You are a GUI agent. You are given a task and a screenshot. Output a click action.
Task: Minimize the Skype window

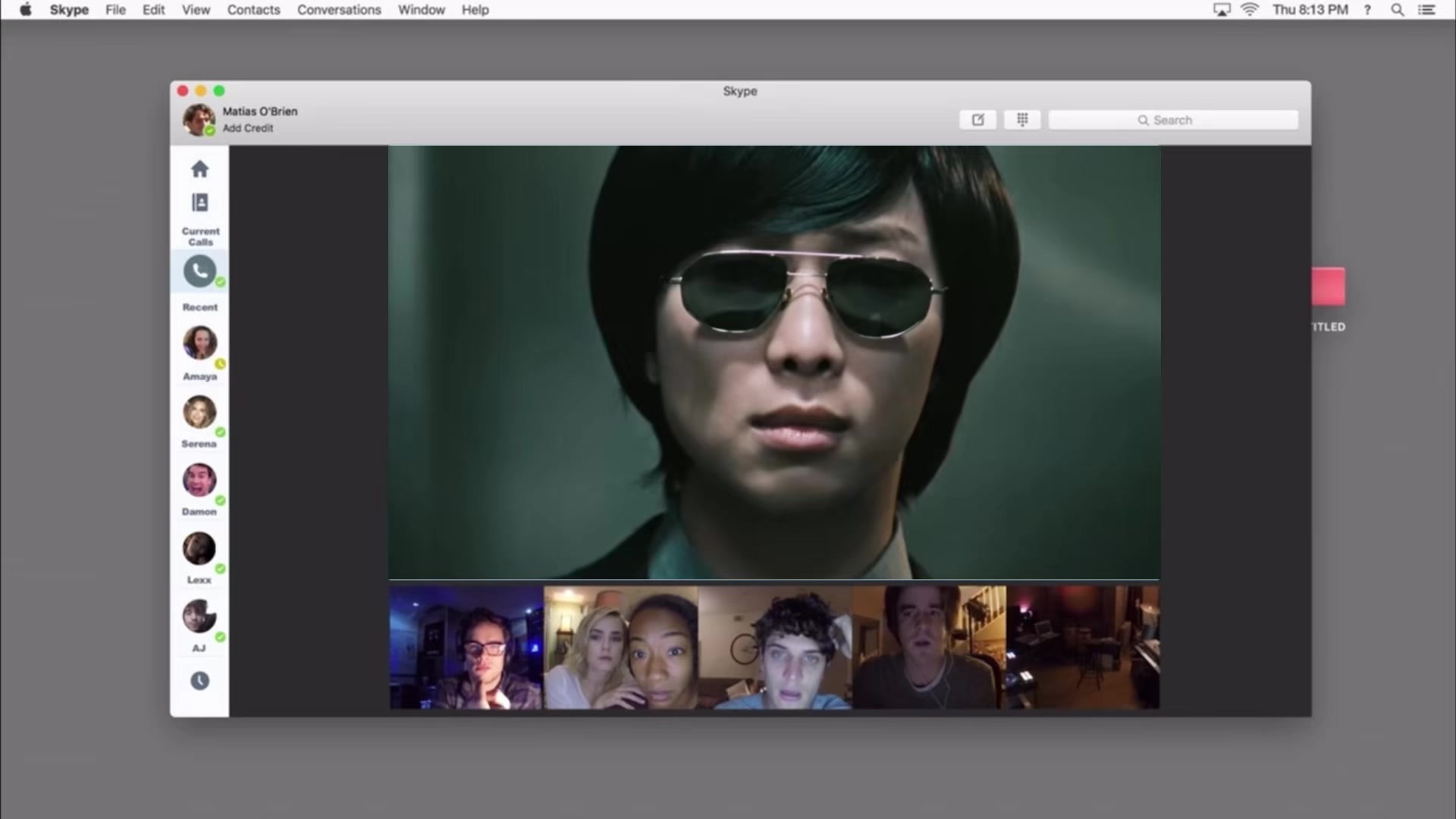pyautogui.click(x=201, y=91)
